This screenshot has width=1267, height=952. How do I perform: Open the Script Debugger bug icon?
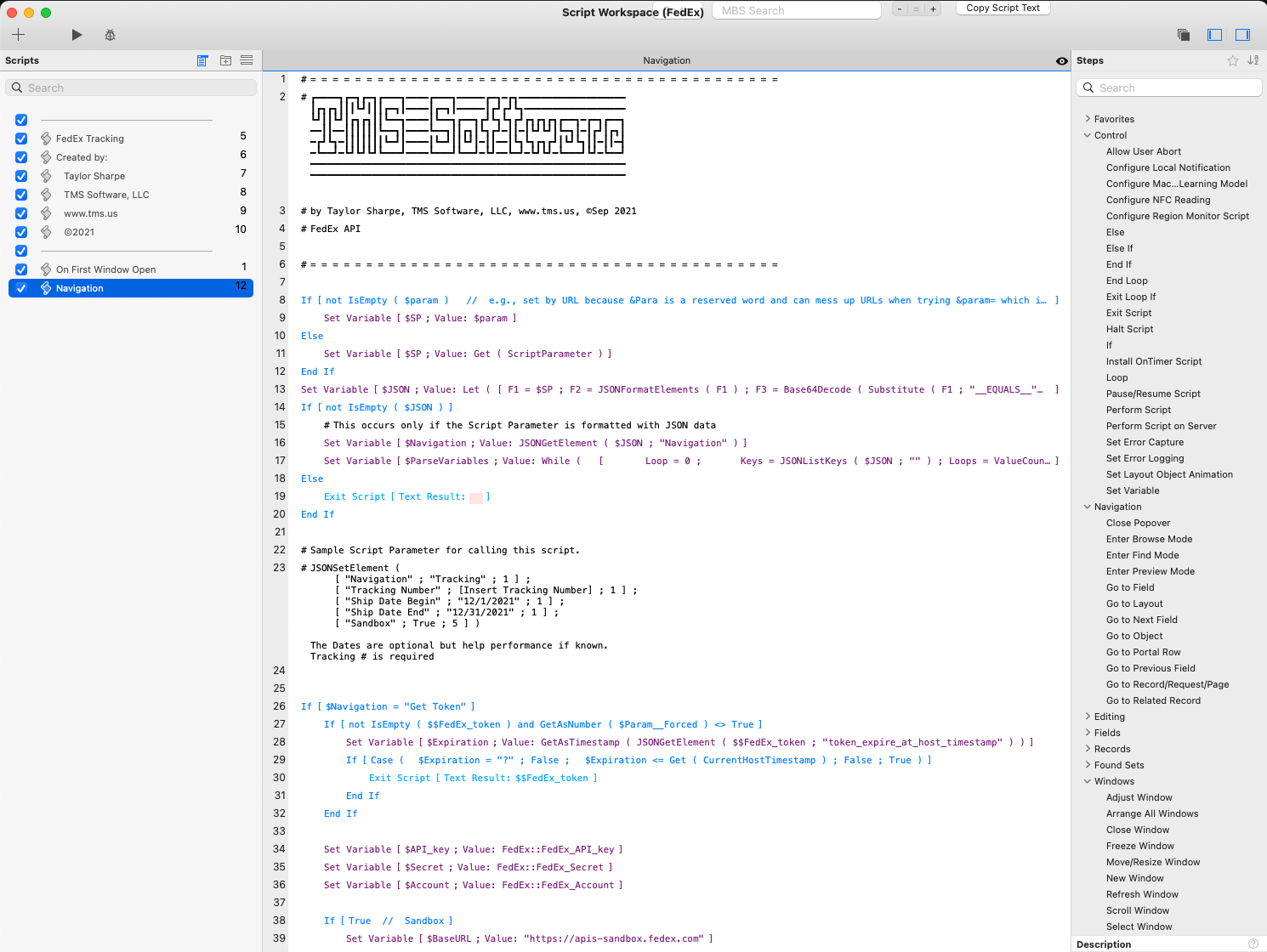tap(110, 35)
